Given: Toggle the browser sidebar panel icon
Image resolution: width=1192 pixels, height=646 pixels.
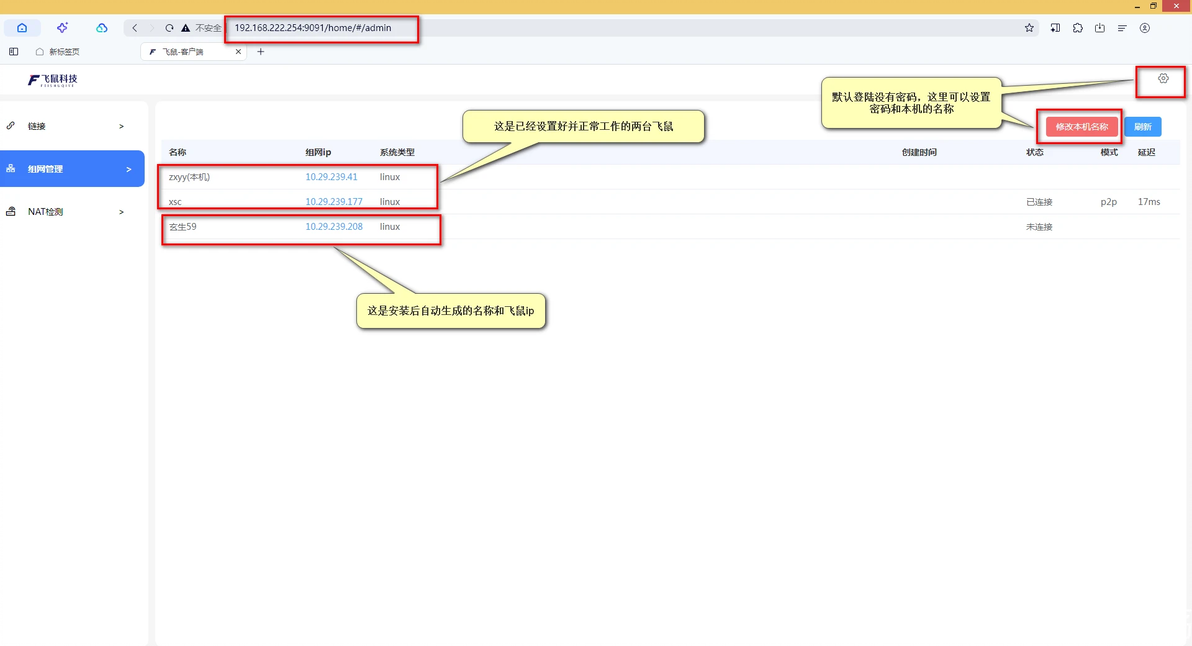Looking at the screenshot, I should click(x=14, y=52).
